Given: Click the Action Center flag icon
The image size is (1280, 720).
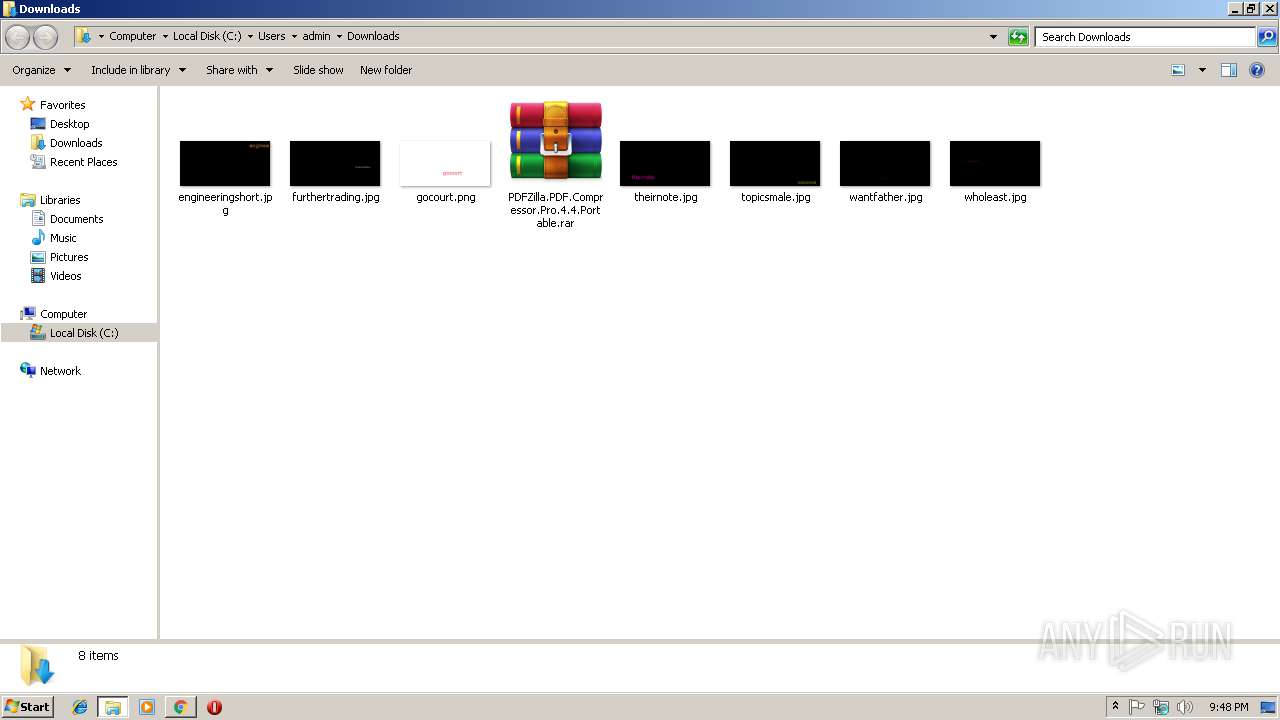Looking at the screenshot, I should (1137, 707).
